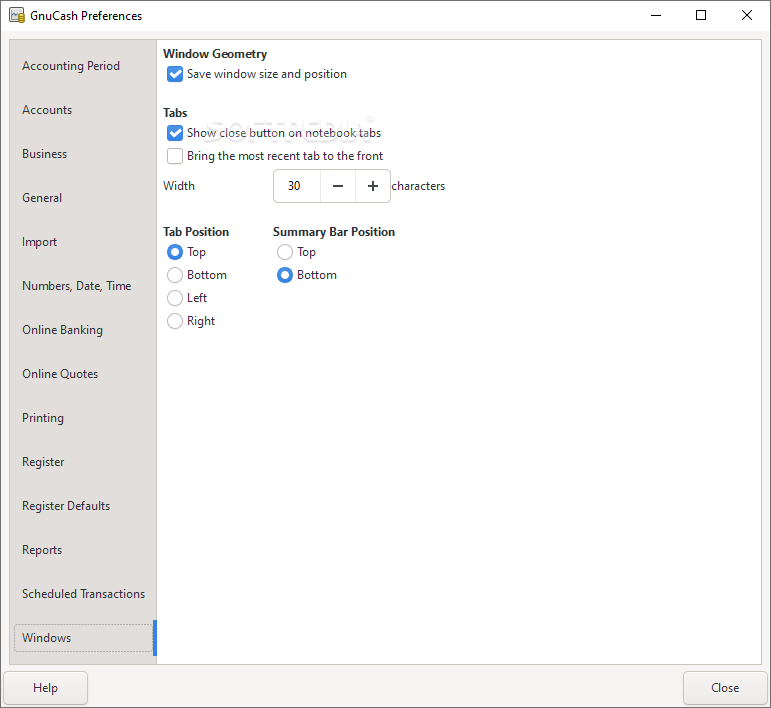Click the Help button

click(x=46, y=688)
